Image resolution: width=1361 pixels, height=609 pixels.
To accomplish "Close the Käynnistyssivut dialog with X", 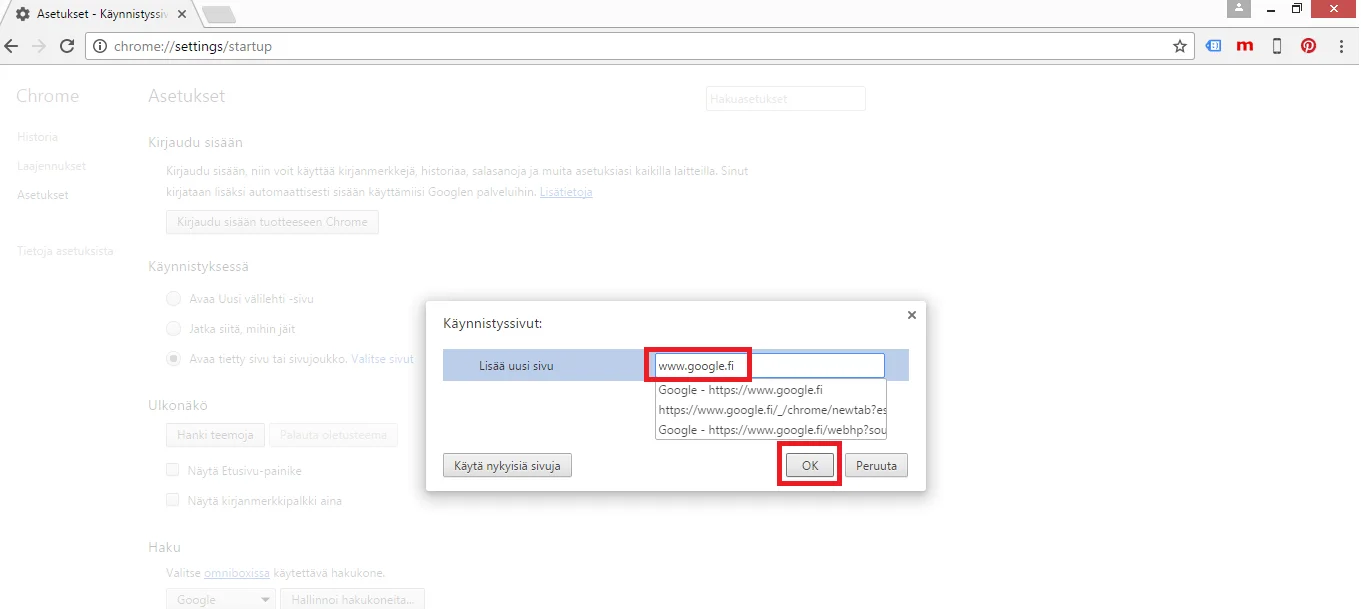I will [911, 314].
